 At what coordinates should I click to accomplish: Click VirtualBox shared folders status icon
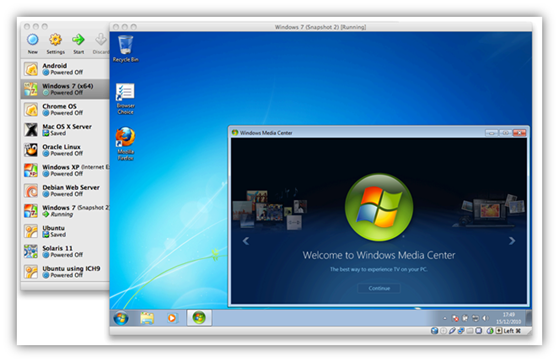pyautogui.click(x=470, y=331)
